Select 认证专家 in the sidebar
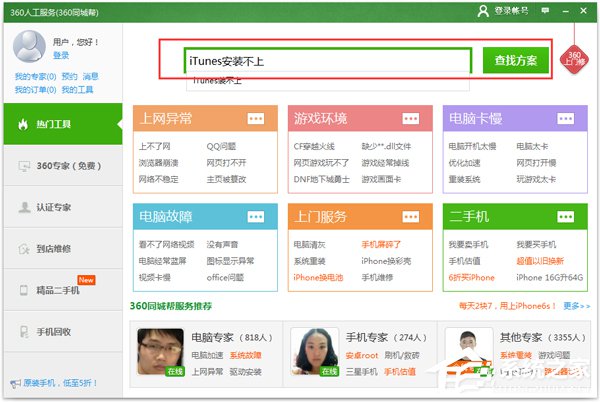 61,207
